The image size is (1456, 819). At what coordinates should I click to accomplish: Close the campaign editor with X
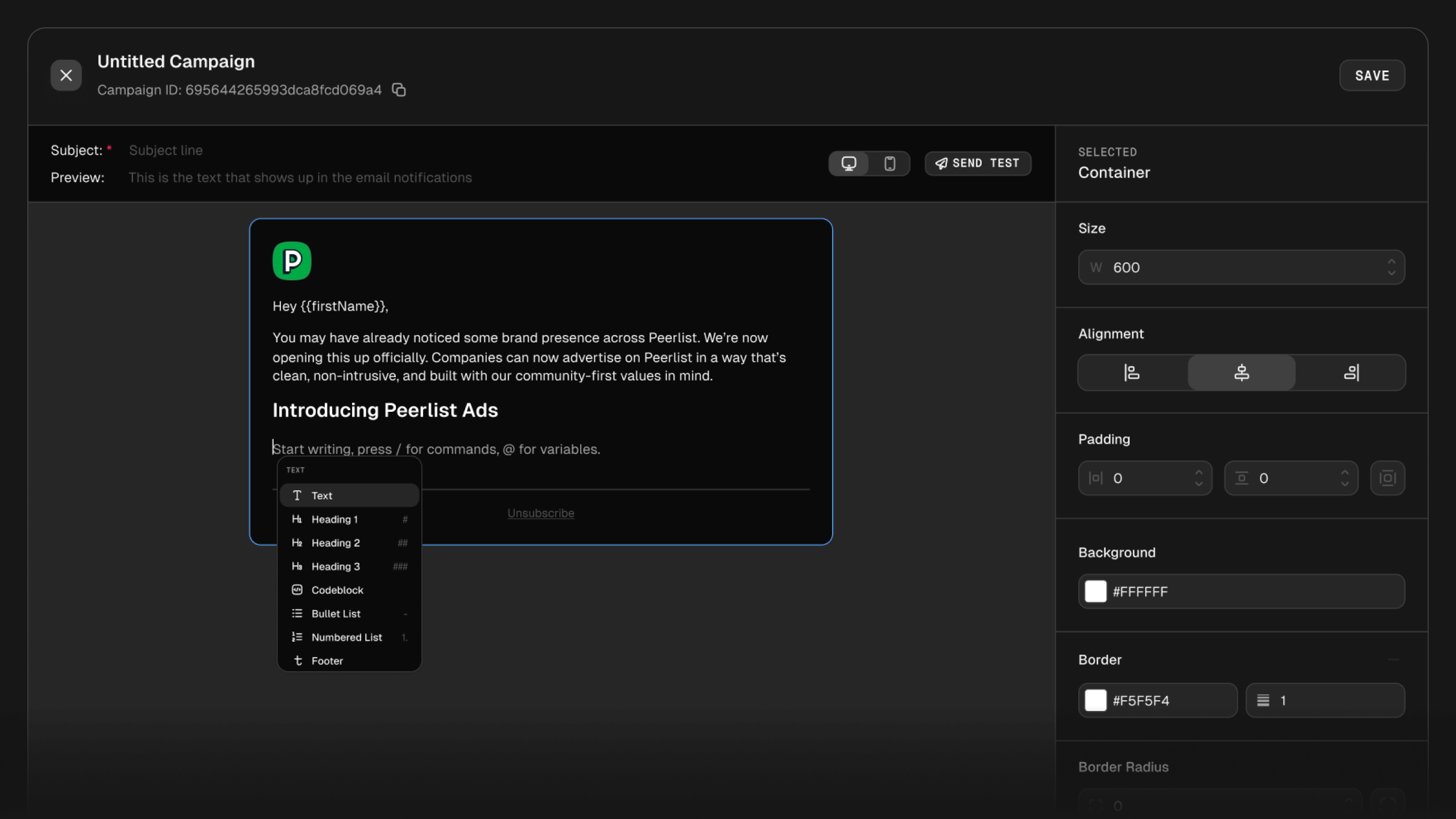click(66, 75)
